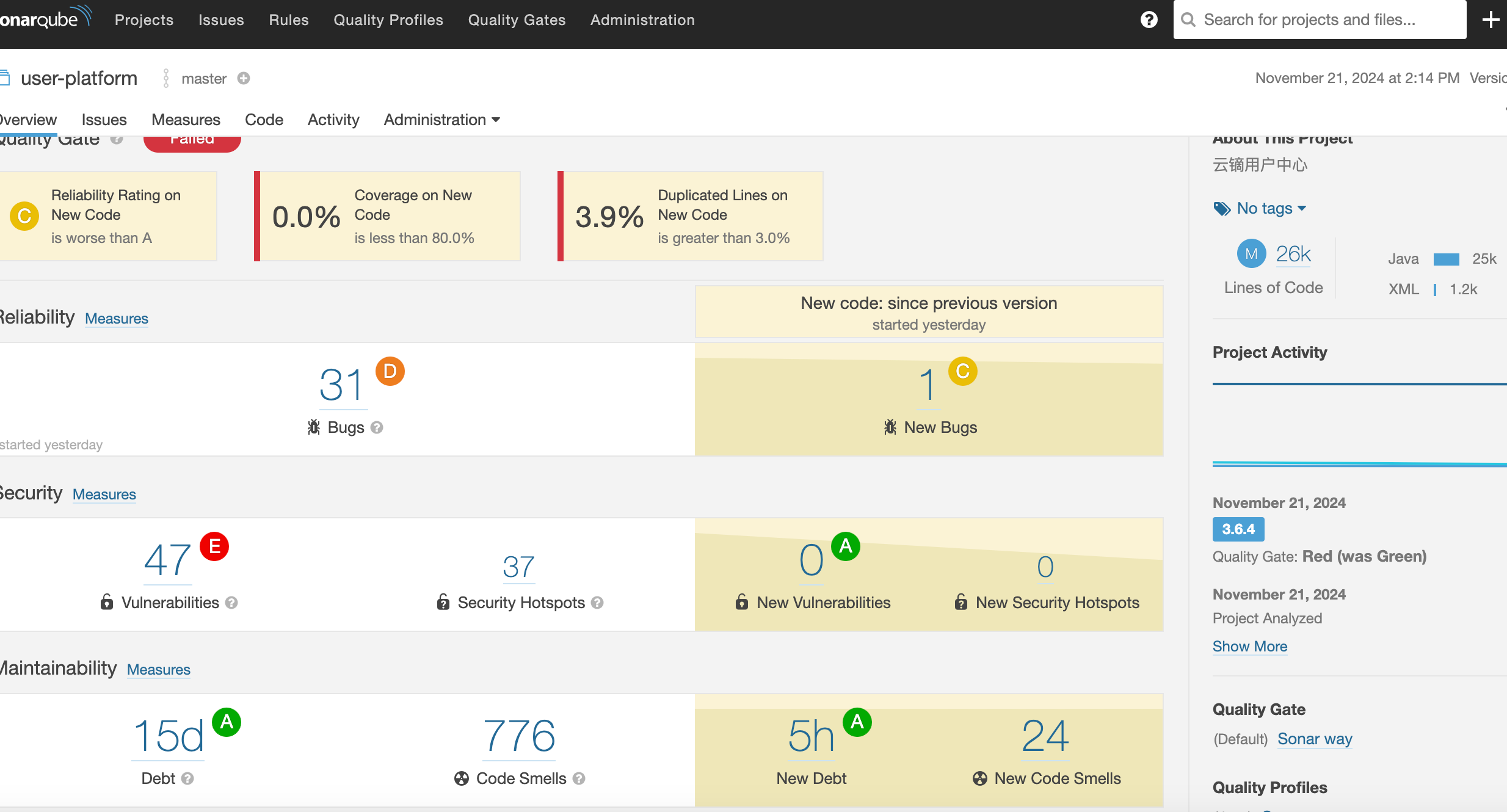Click the 37 Security Hotspots count

518,567
